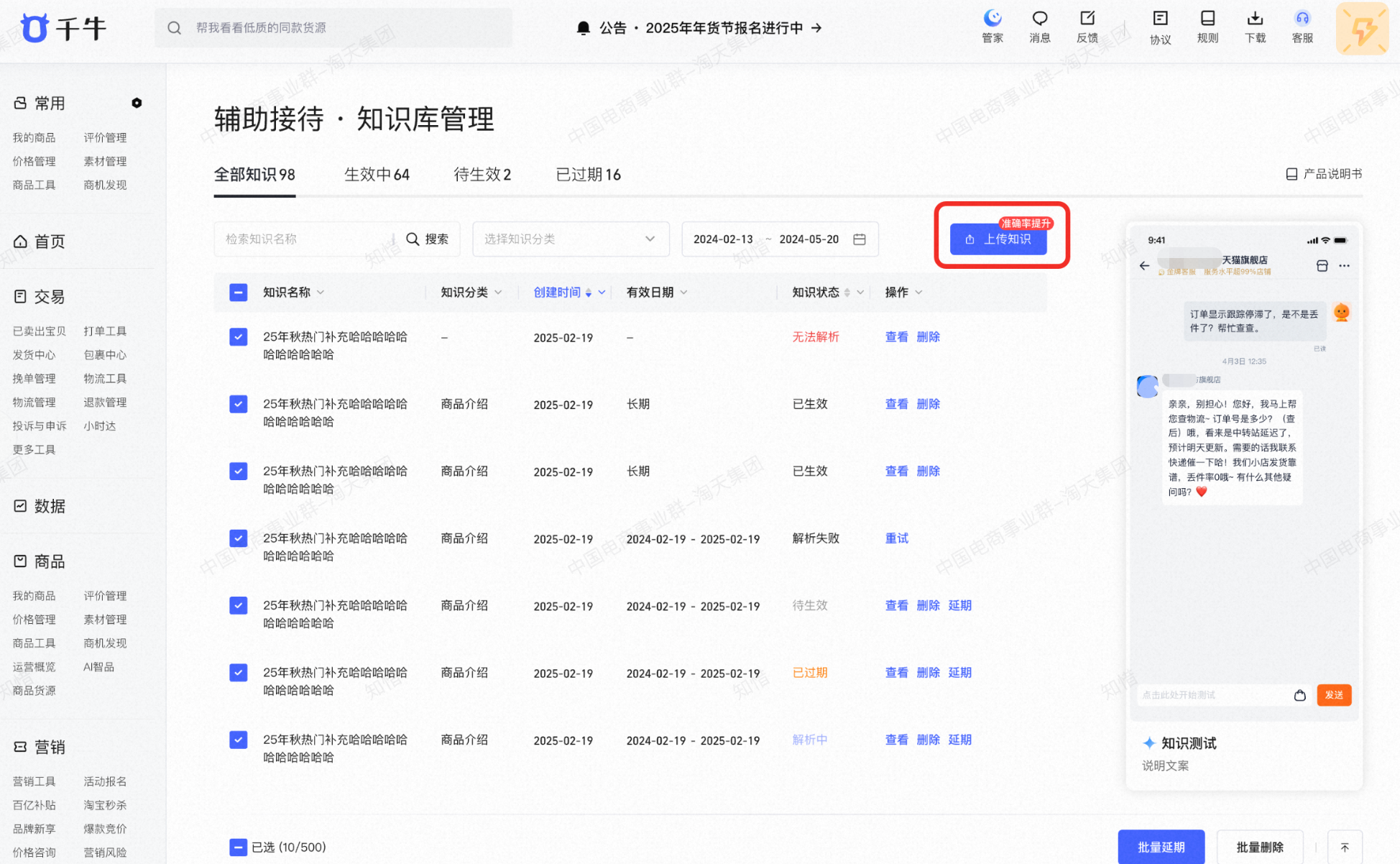This screenshot has width=1400, height=864.
Task: Uncheck the row with status 解析失败
Action: tap(239, 538)
